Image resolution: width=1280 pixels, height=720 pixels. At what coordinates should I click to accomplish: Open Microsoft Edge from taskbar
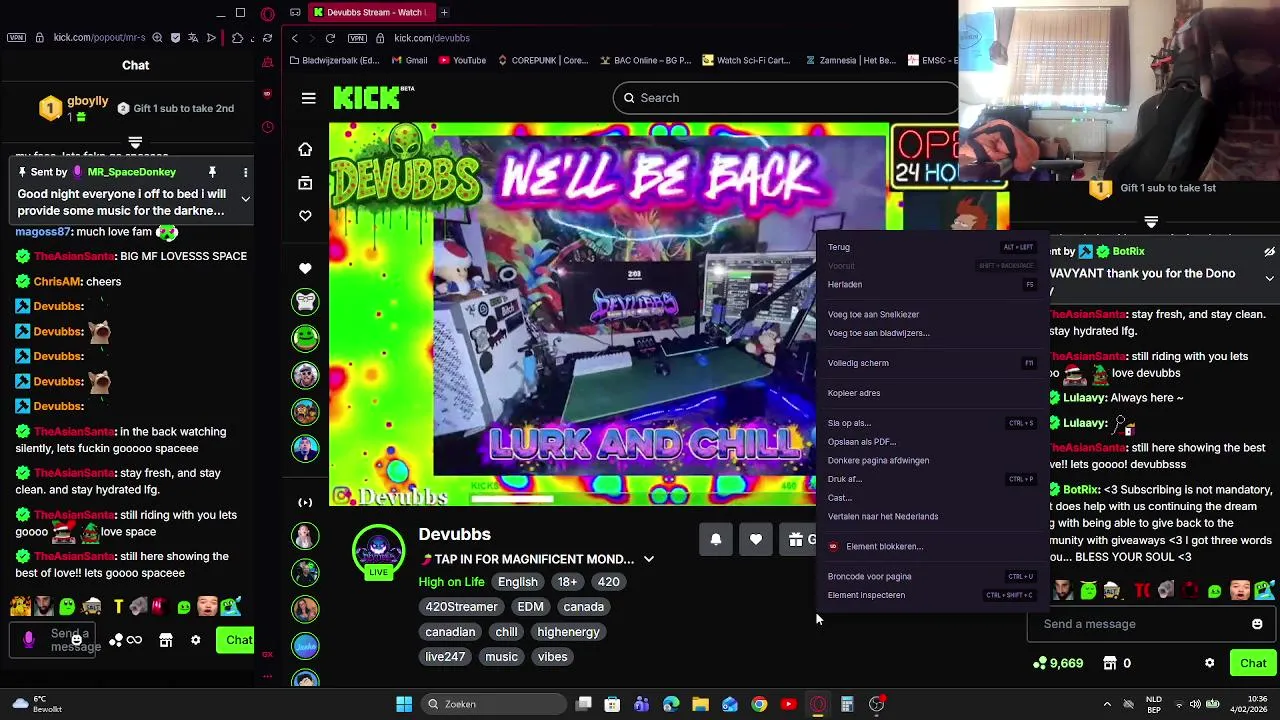pyautogui.click(x=671, y=704)
